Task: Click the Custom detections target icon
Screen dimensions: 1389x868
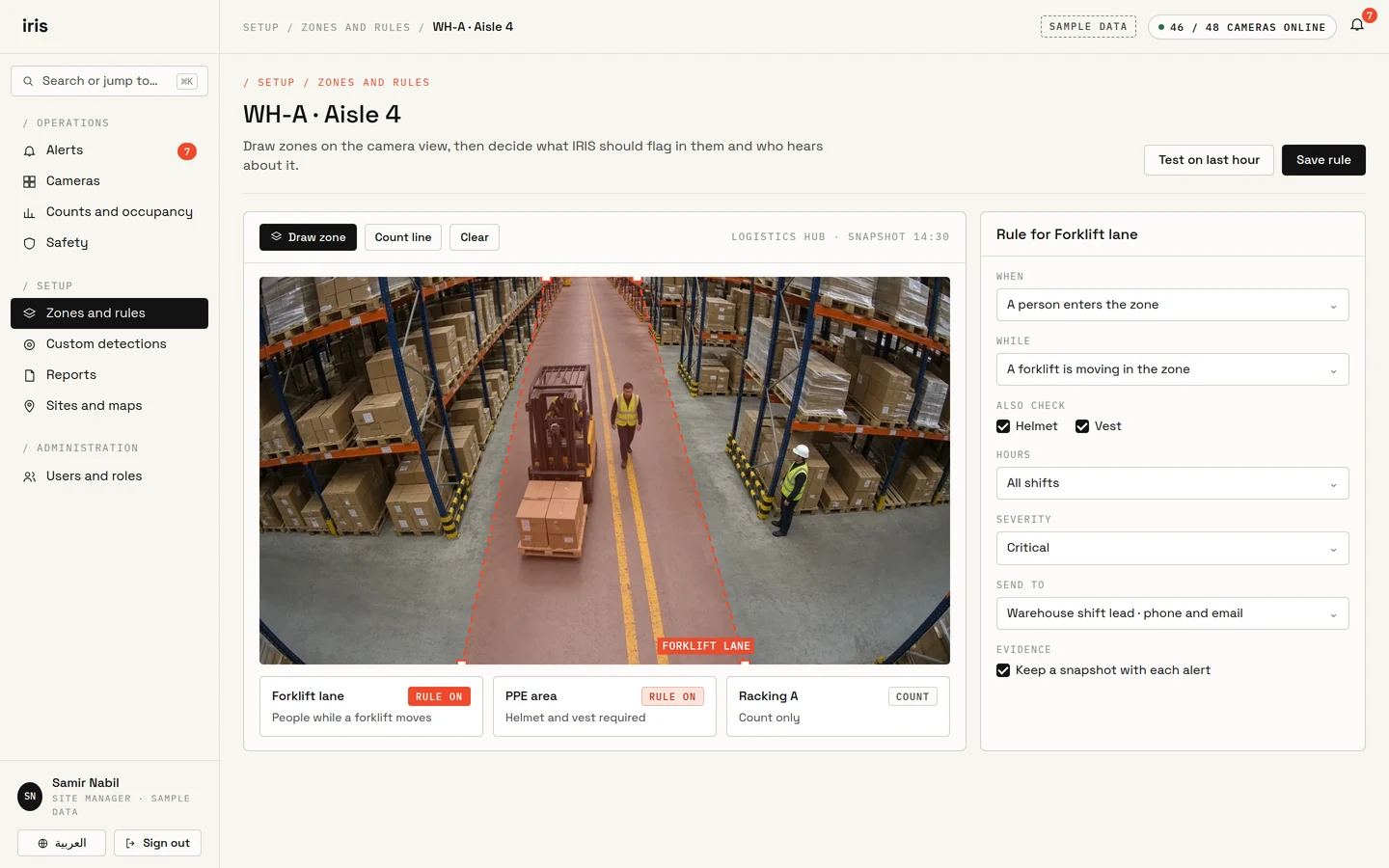Action: tap(29, 344)
